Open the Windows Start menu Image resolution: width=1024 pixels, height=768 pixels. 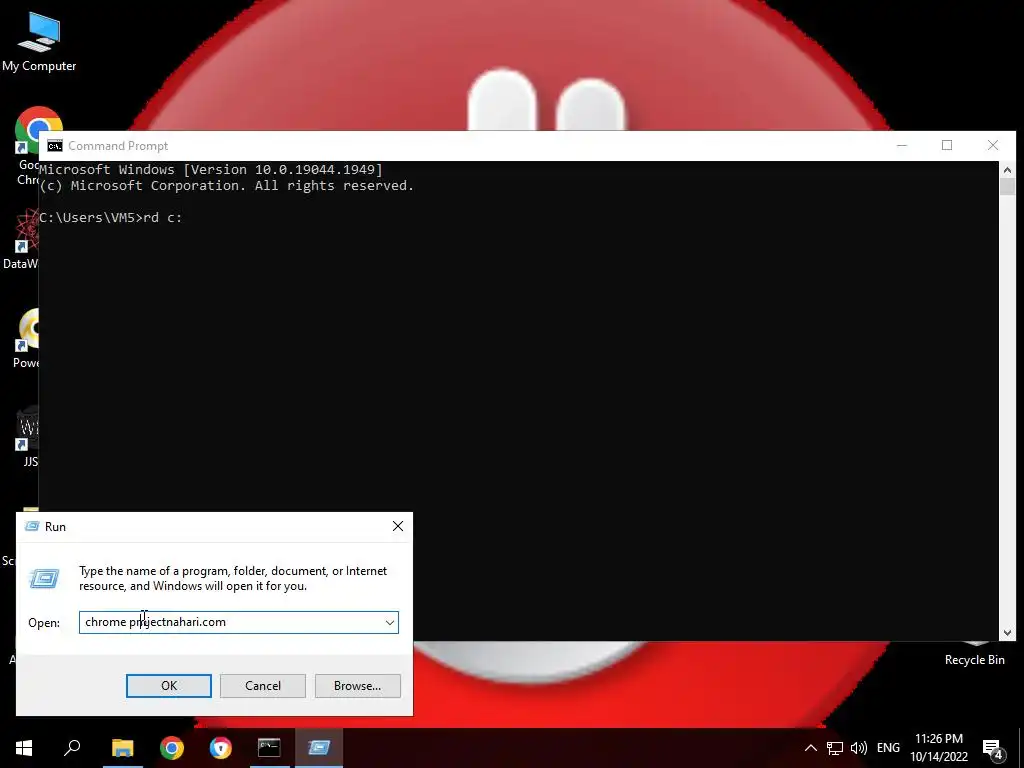pos(24,748)
